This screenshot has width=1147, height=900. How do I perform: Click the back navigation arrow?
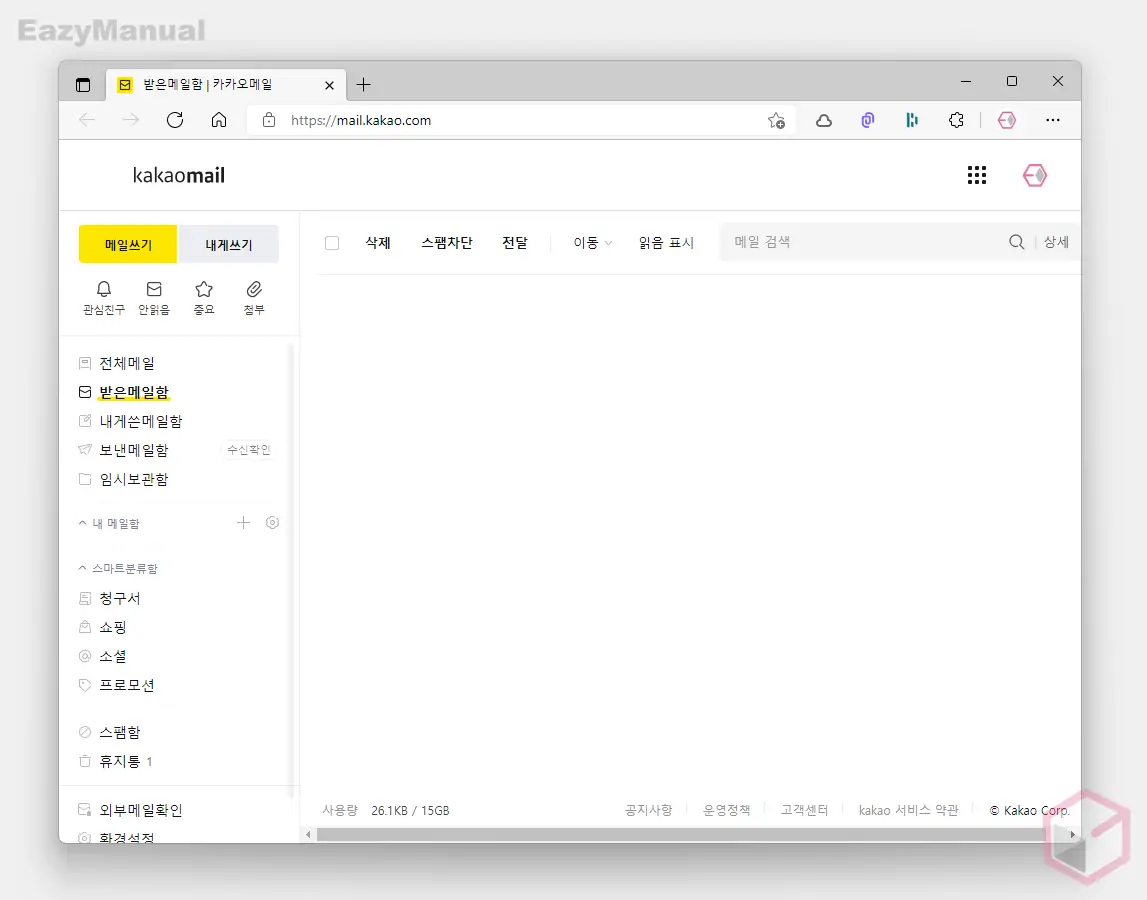click(87, 120)
